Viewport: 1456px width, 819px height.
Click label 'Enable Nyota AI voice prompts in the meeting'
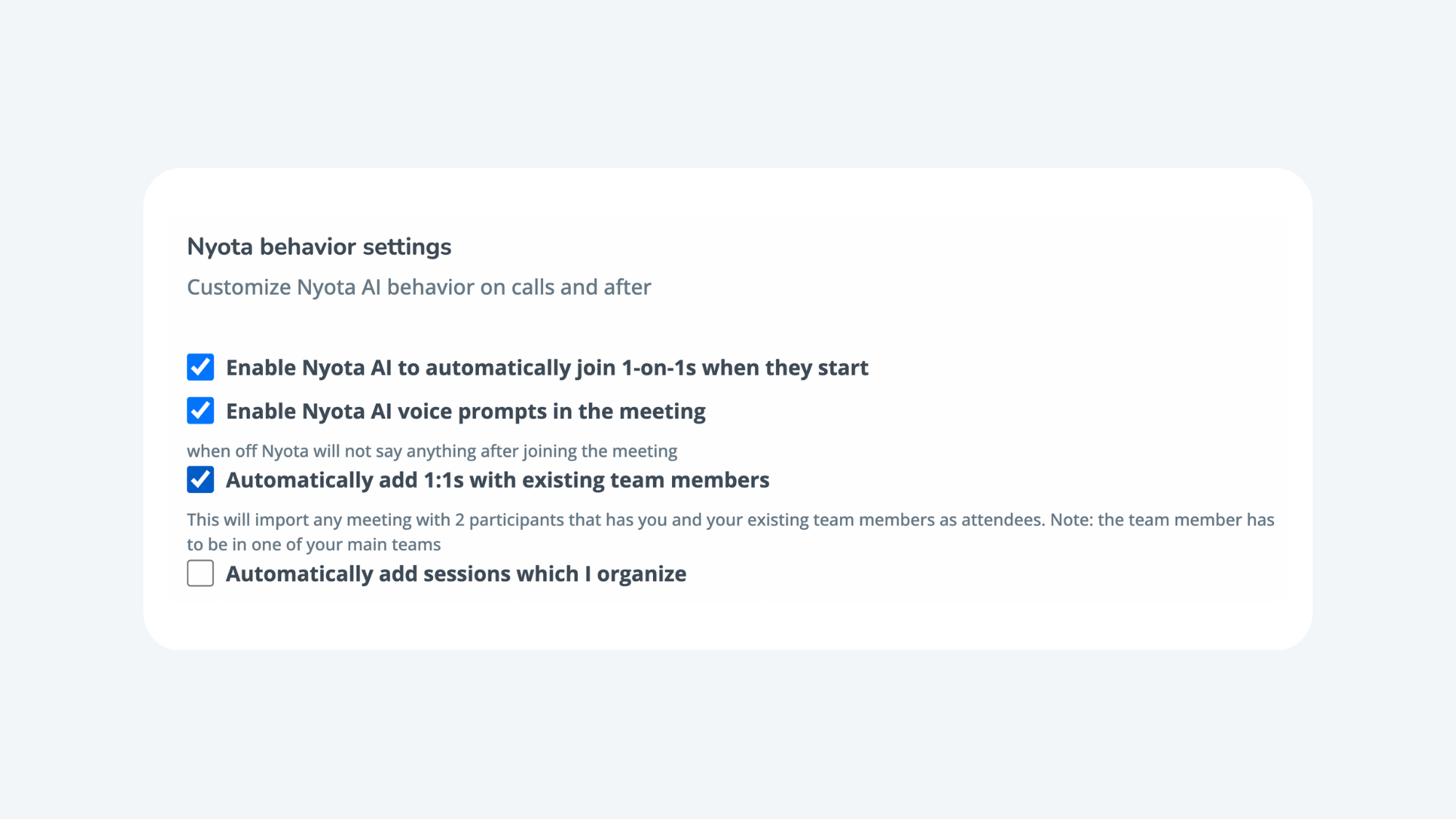coord(465,411)
